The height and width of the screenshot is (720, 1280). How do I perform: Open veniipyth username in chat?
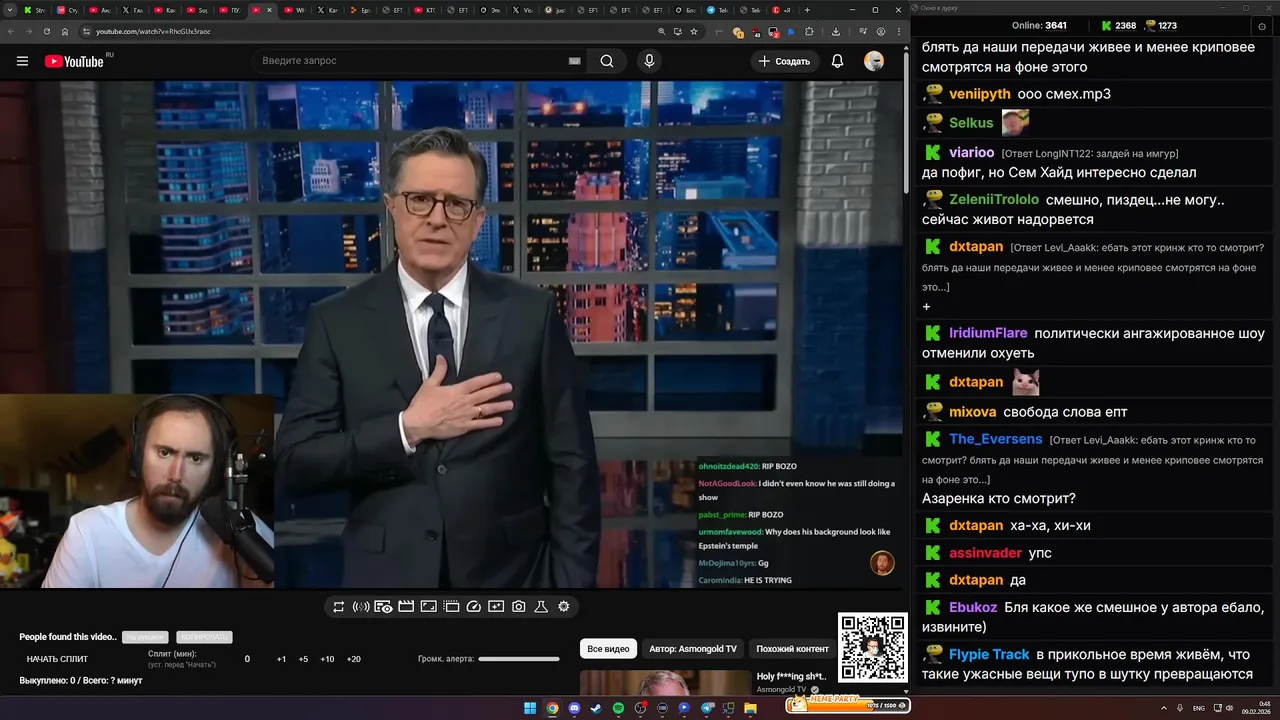coord(979,94)
